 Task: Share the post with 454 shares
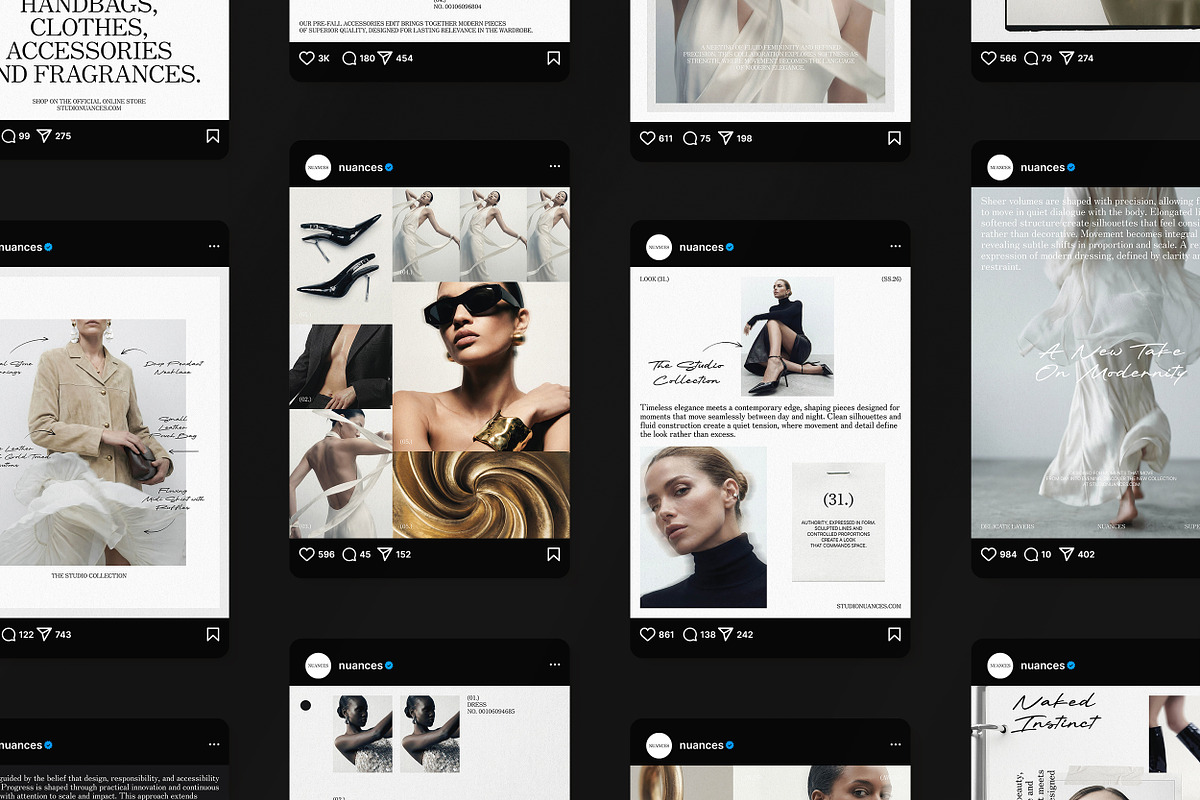385,58
